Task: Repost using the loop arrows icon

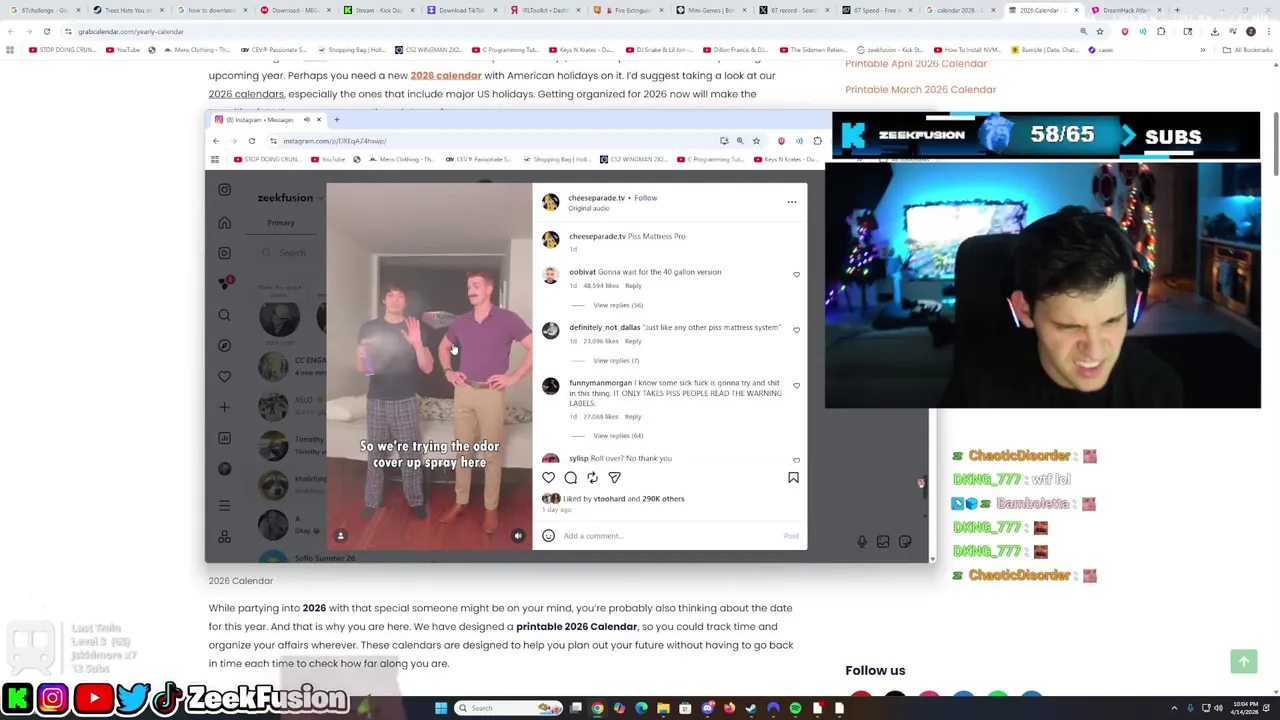Action: [x=592, y=478]
